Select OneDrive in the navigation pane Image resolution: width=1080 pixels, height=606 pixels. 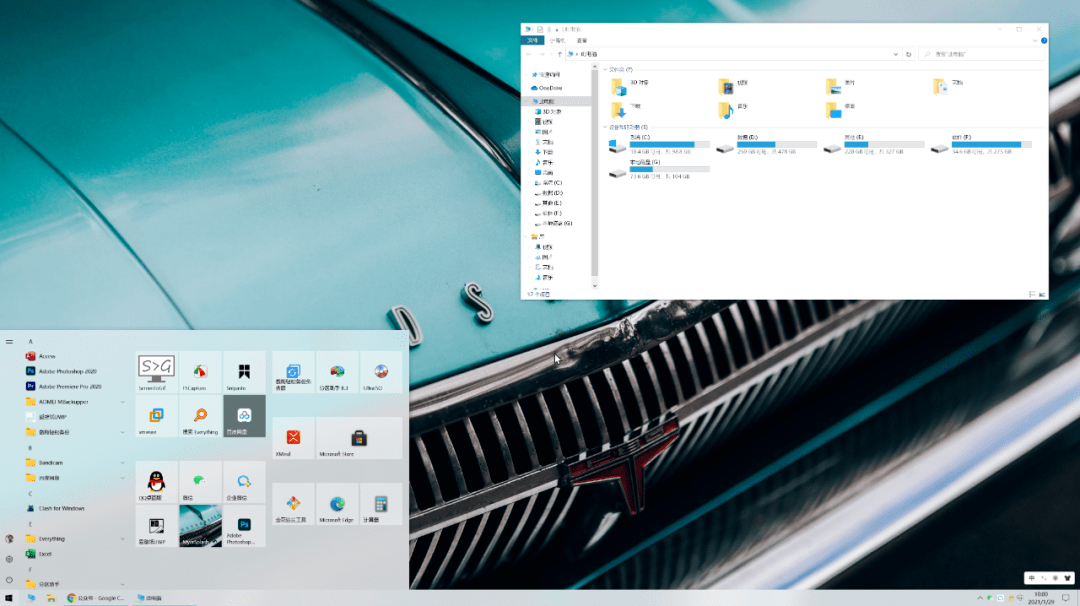coord(550,88)
